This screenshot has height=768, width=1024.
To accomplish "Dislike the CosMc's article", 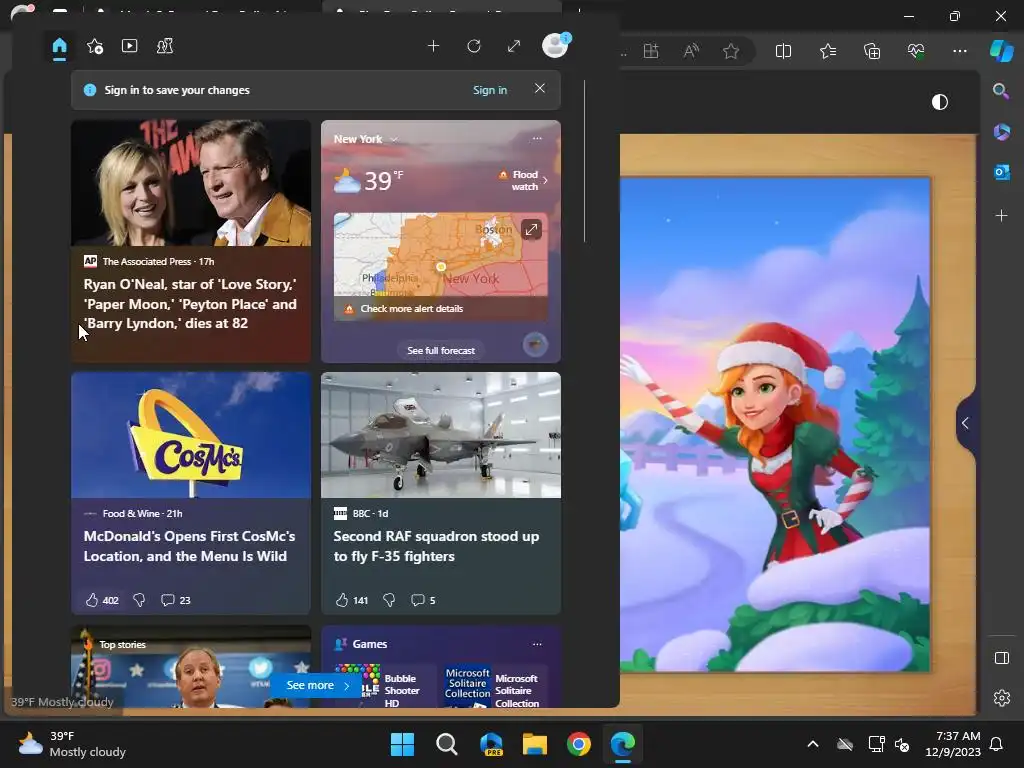I will 139,600.
